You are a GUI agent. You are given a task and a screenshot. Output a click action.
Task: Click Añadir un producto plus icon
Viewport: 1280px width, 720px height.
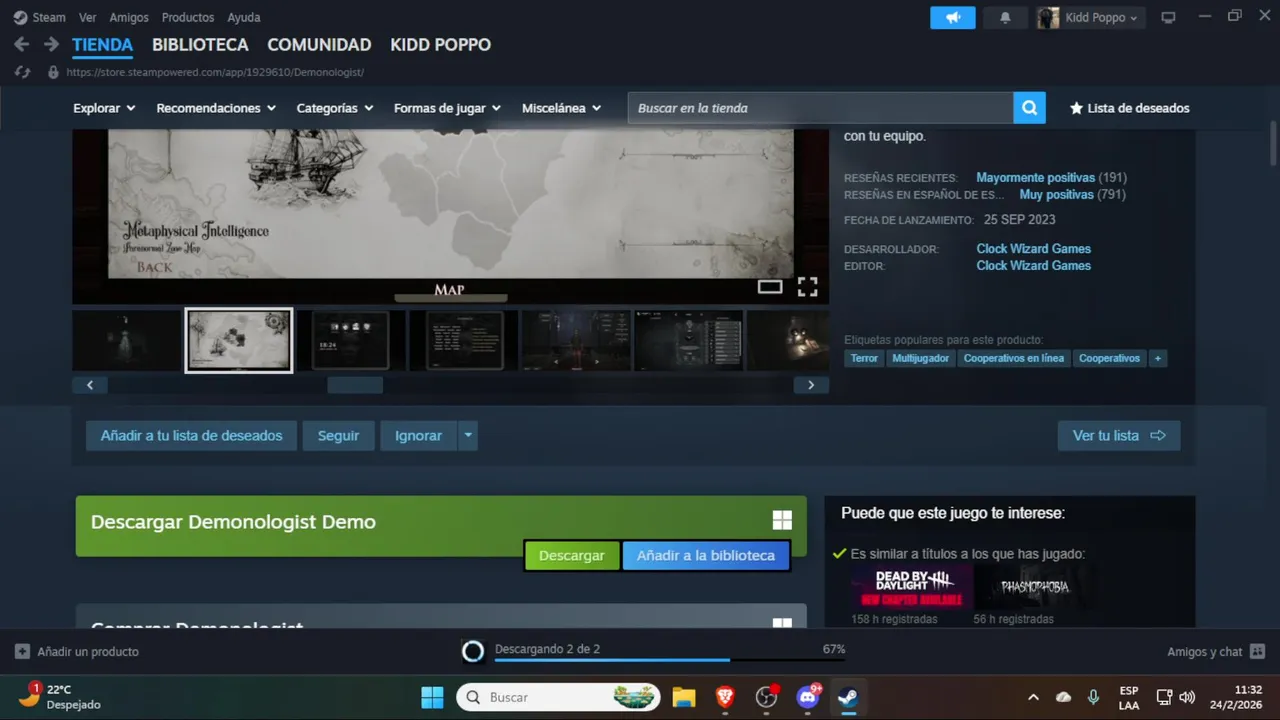22,652
